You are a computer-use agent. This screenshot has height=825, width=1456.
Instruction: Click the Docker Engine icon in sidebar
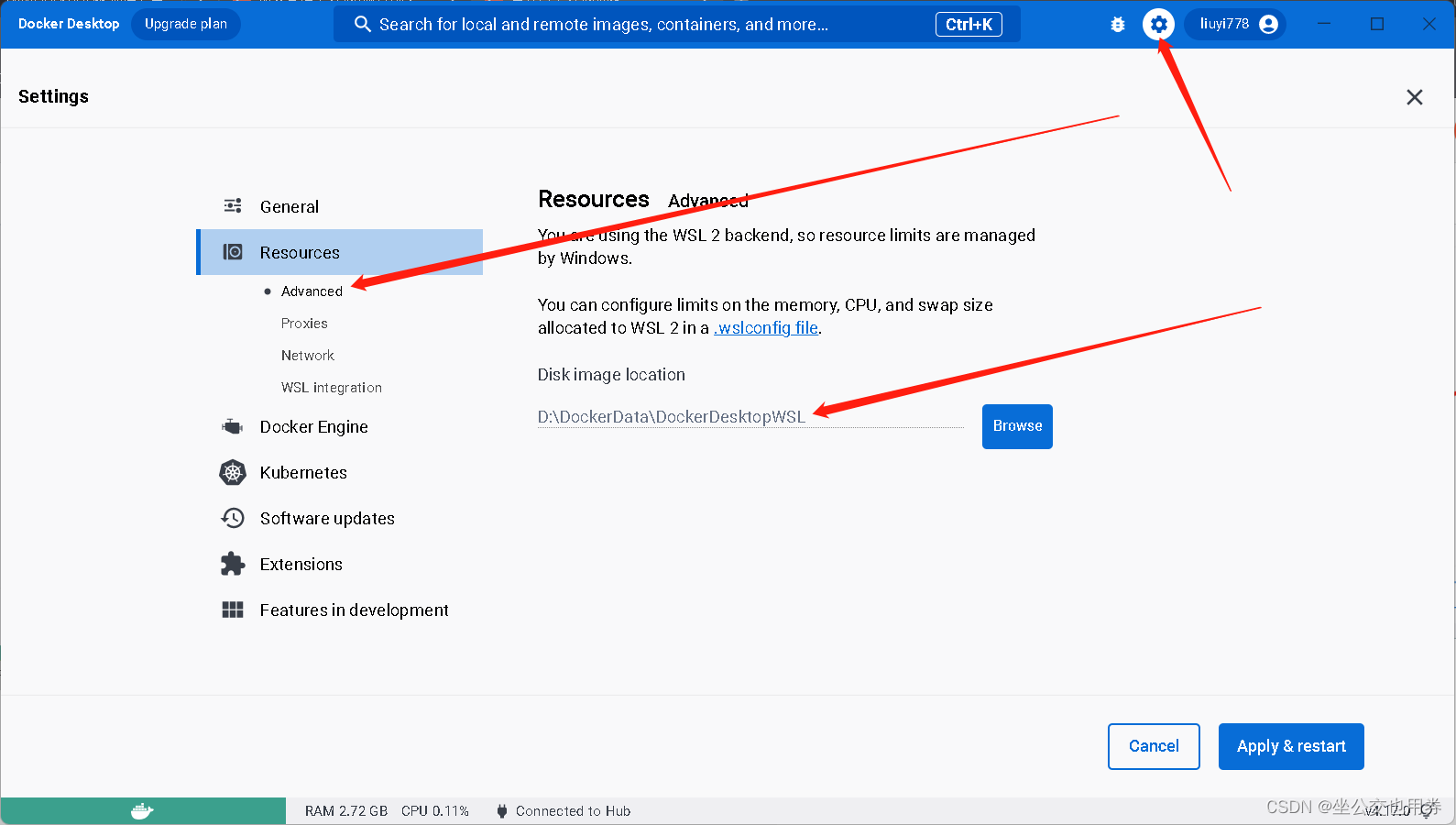pyautogui.click(x=233, y=427)
